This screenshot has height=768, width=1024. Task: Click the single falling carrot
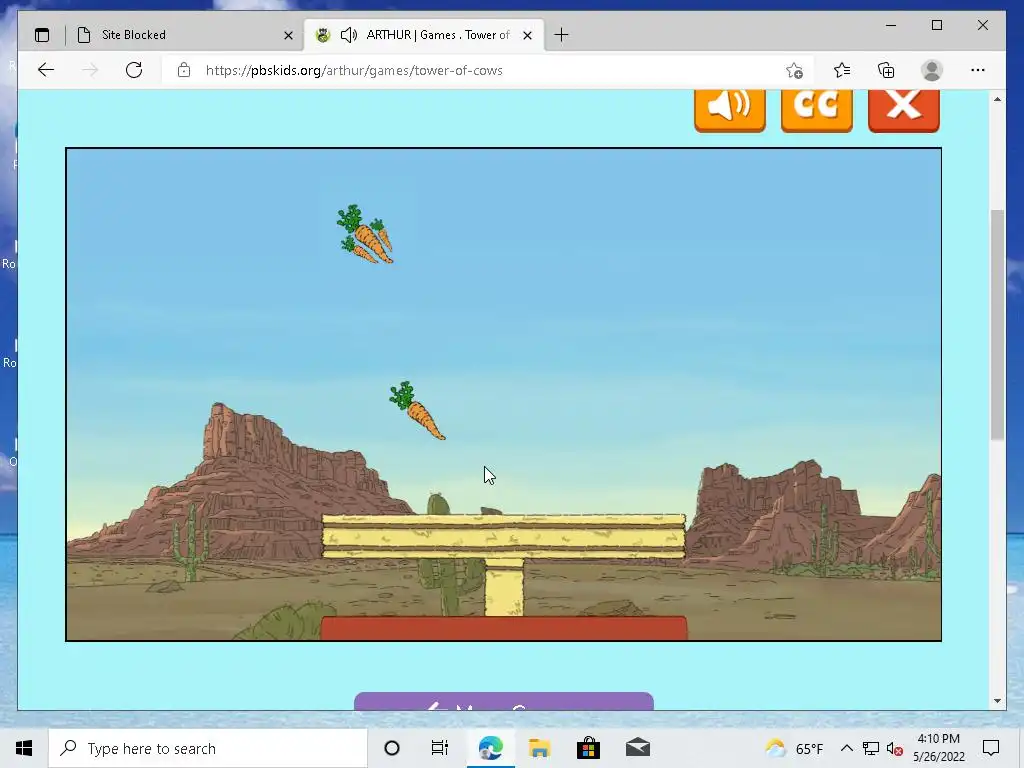click(x=417, y=410)
